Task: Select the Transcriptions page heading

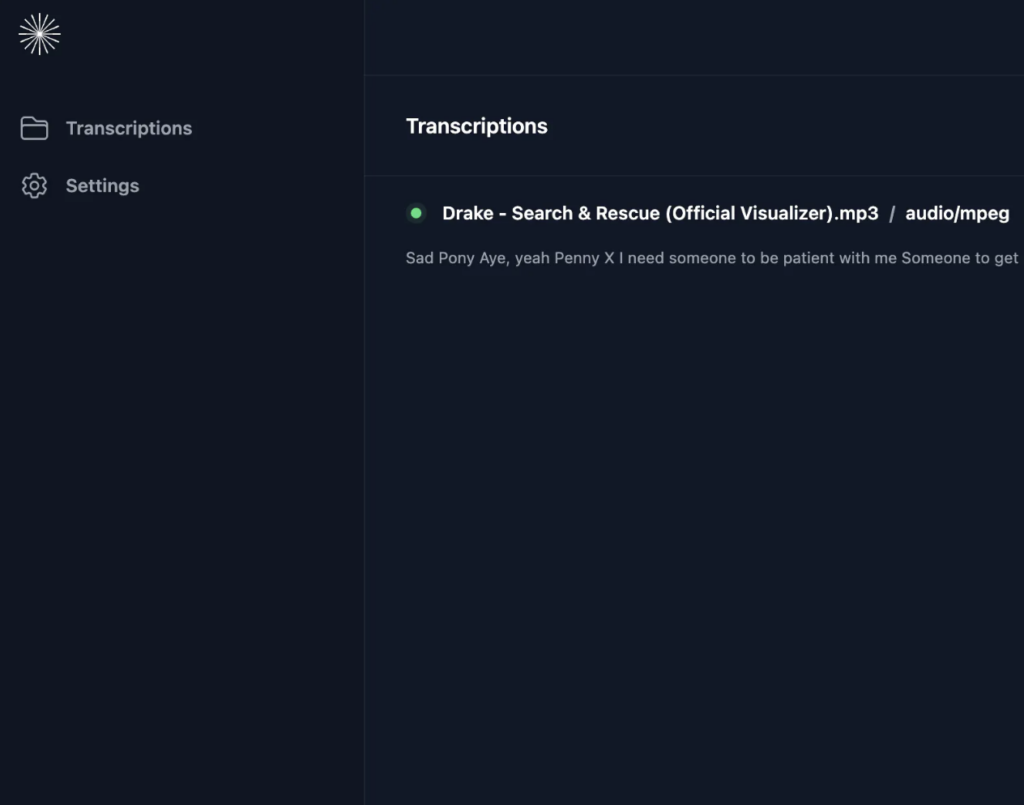Action: click(476, 126)
